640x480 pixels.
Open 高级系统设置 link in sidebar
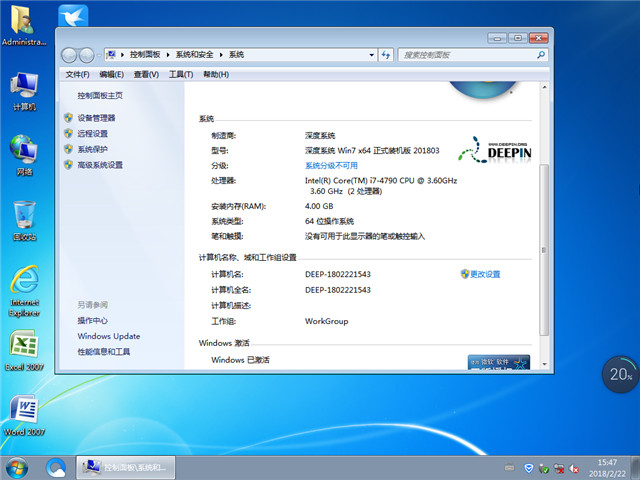[x=100, y=165]
